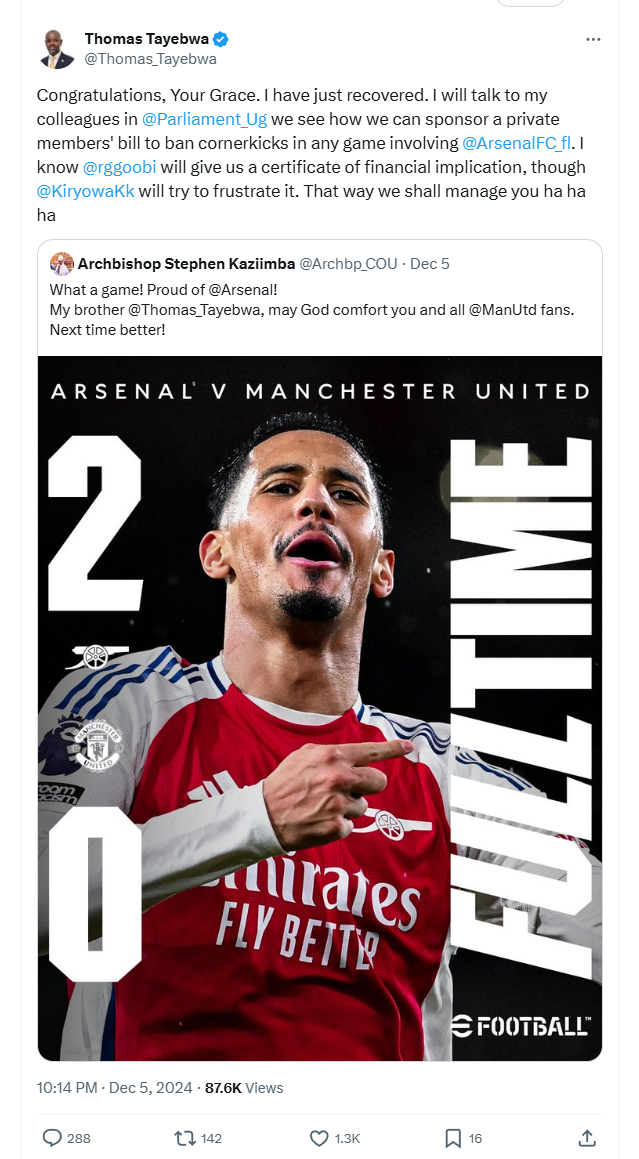Open the three-dot more options menu
Image resolution: width=639 pixels, height=1159 pixels.
tap(592, 39)
